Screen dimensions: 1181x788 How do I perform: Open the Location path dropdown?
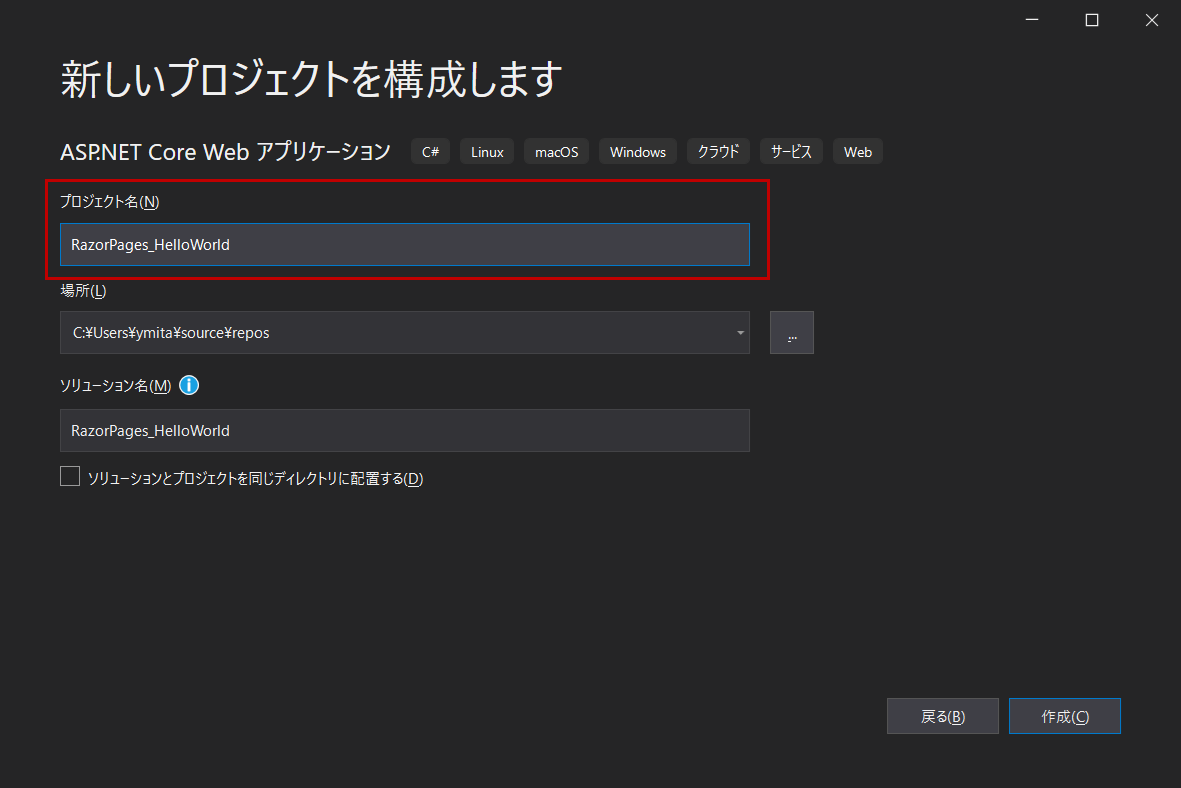[740, 332]
